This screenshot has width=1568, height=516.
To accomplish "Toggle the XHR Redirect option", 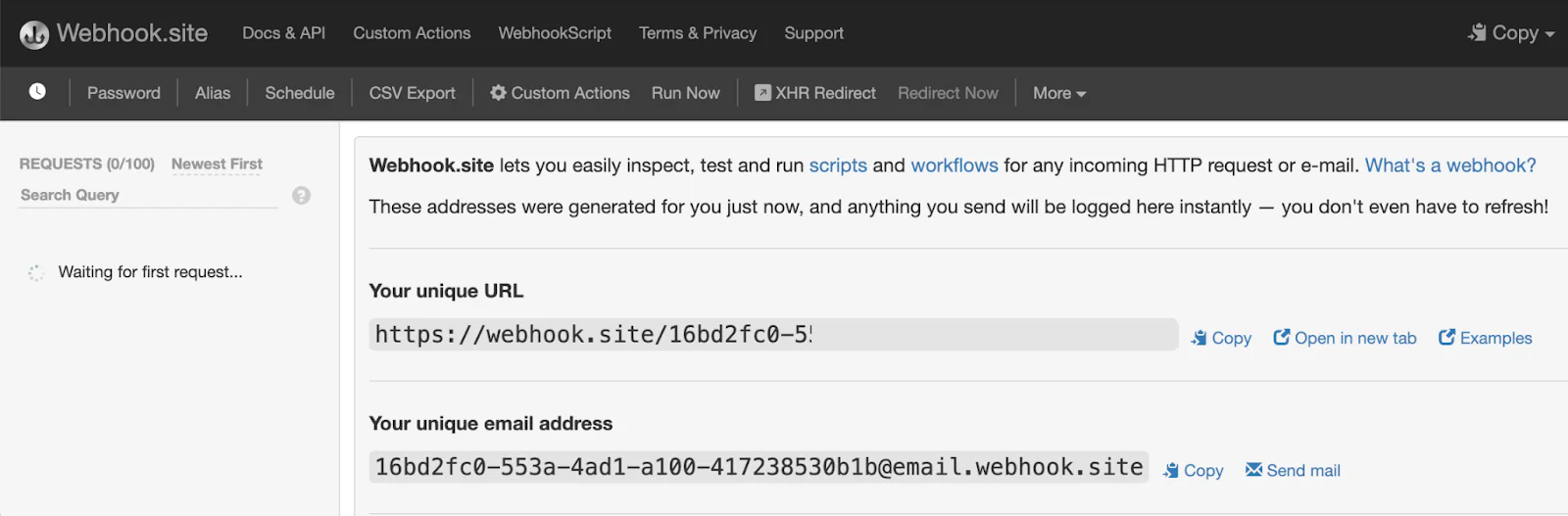I will point(814,93).
